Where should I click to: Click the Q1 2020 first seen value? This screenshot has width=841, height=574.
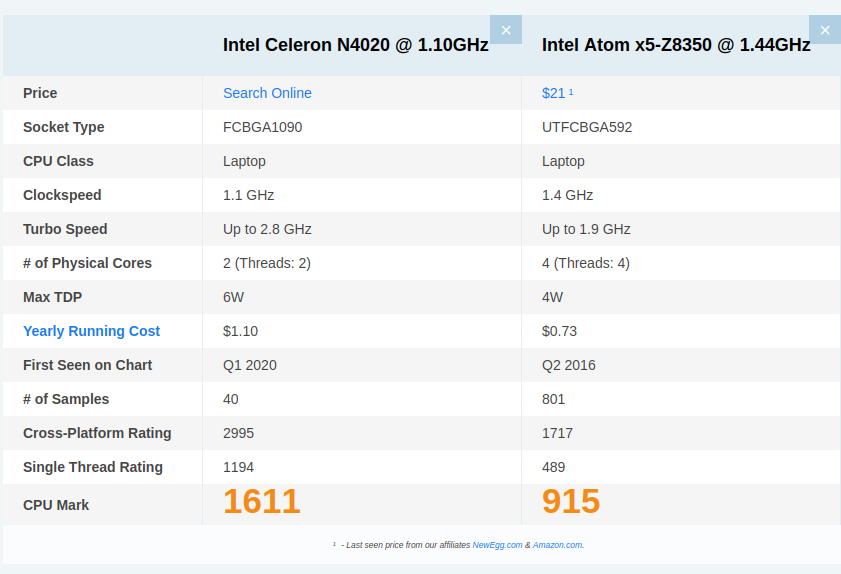point(250,365)
